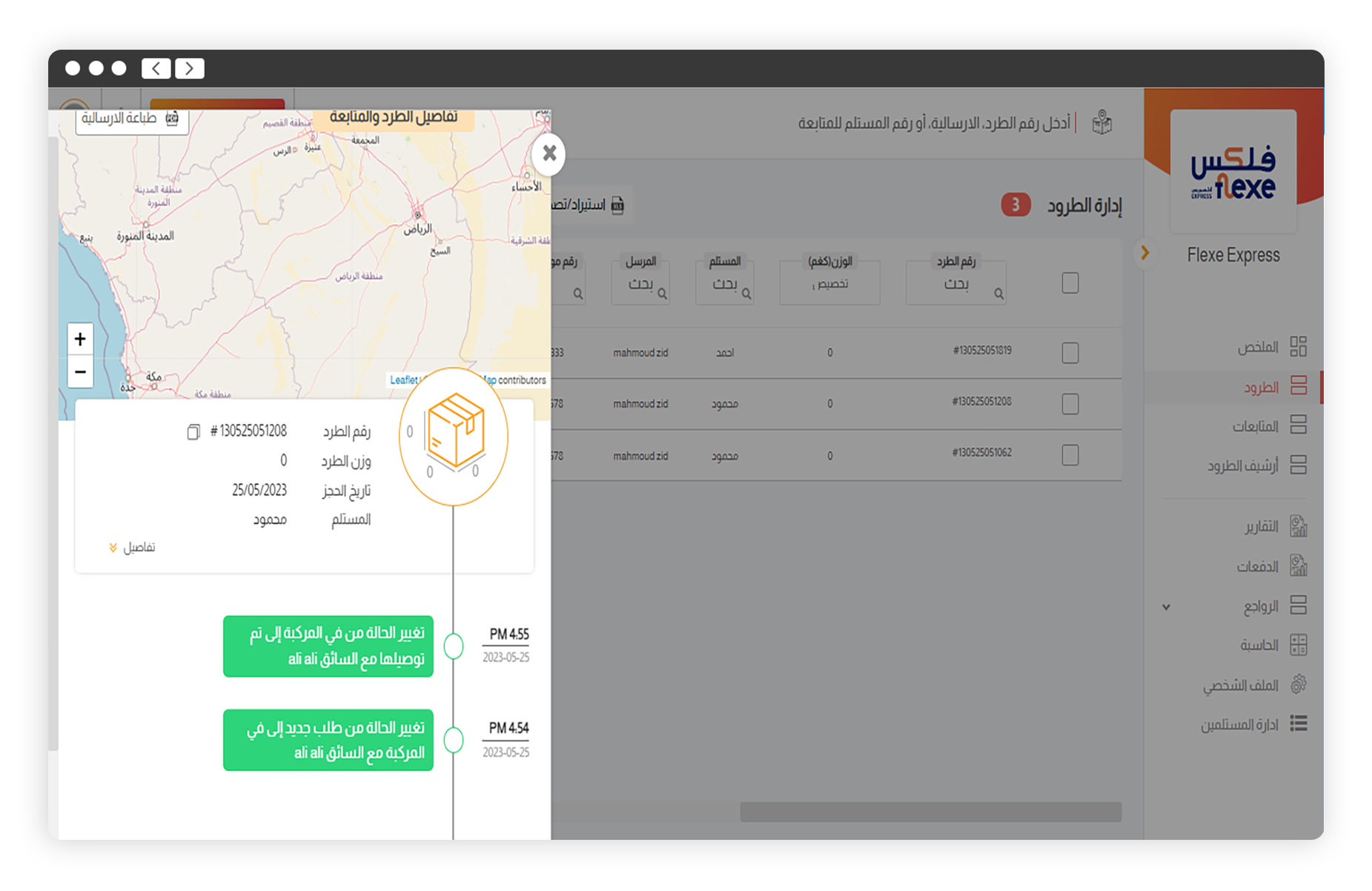Image resolution: width=1372 pixels, height=891 pixels.
Task: Expand the تفاصيل details section
Action: click(x=132, y=548)
